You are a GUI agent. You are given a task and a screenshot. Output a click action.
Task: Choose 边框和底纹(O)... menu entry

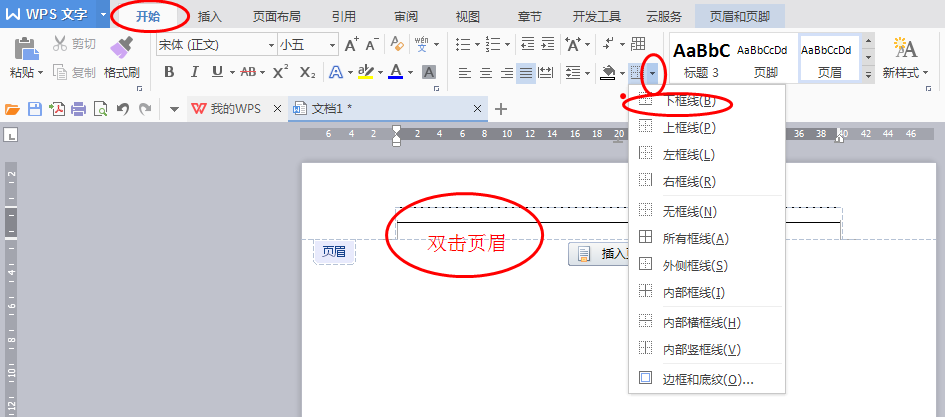(706, 380)
